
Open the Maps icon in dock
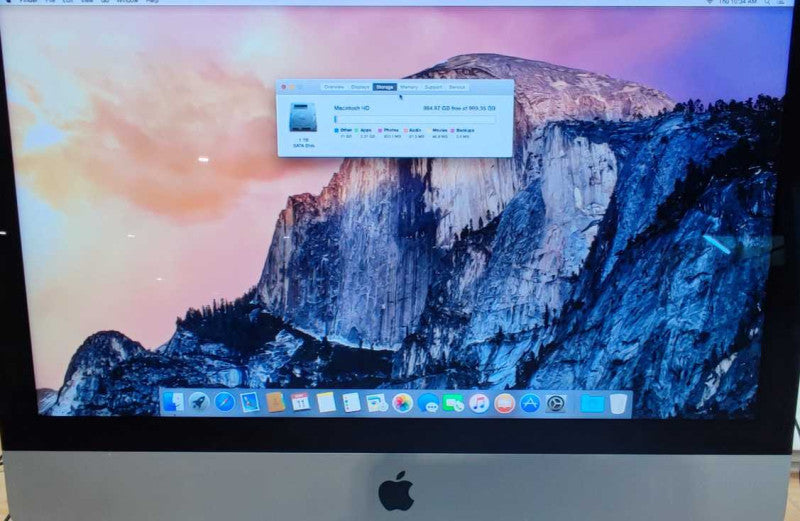click(x=377, y=403)
